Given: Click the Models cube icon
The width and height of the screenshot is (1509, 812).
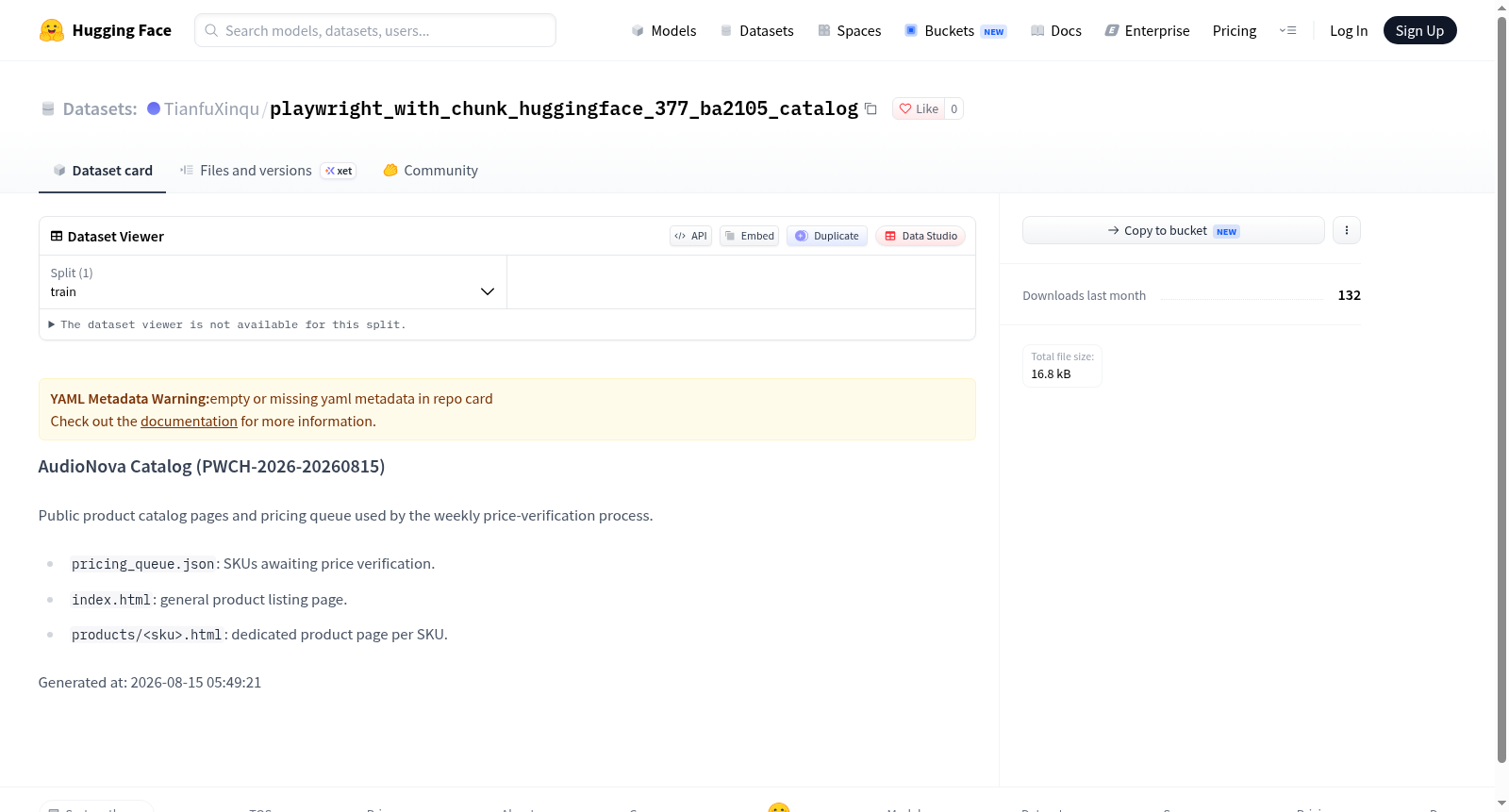Looking at the screenshot, I should coord(638,30).
